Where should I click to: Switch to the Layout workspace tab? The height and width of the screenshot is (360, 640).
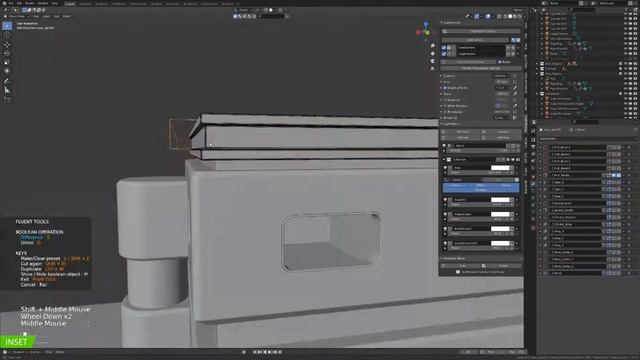tap(70, 4)
